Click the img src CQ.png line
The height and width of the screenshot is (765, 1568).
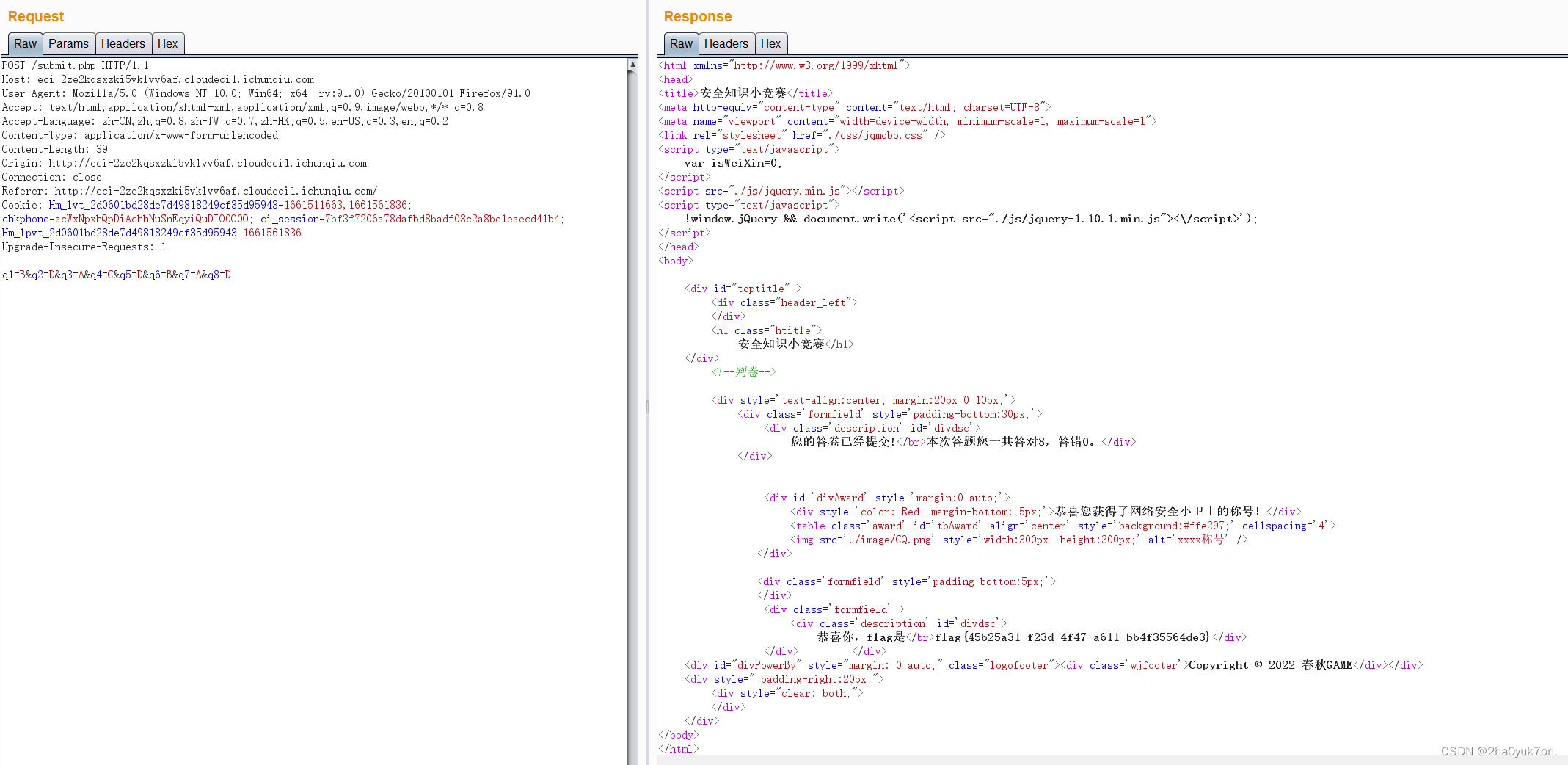tap(1019, 540)
